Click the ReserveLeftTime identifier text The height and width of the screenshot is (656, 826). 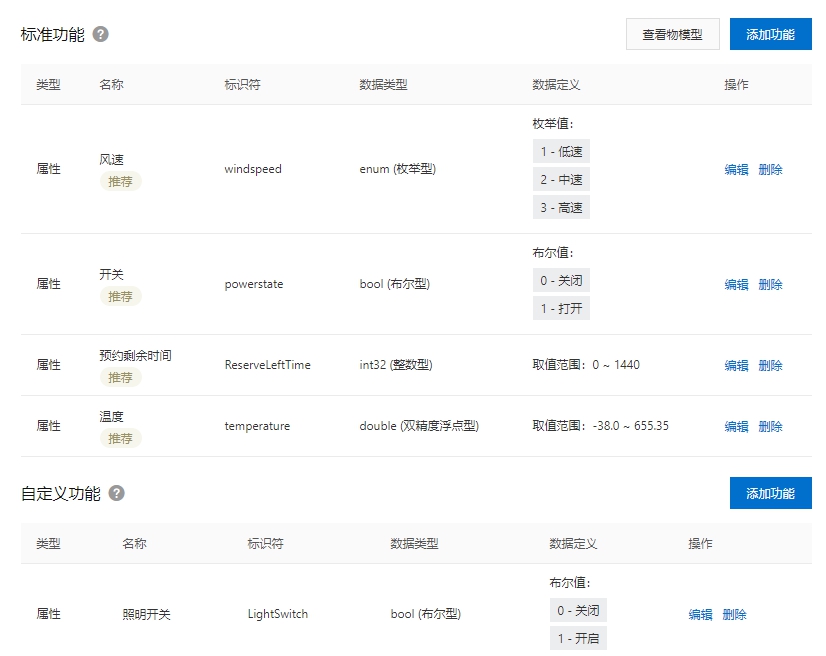click(x=268, y=365)
